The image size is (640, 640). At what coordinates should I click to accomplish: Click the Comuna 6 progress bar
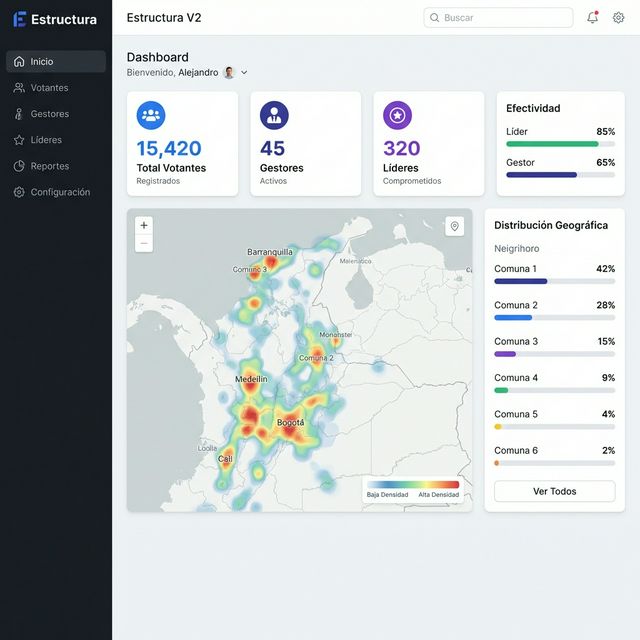[554, 463]
